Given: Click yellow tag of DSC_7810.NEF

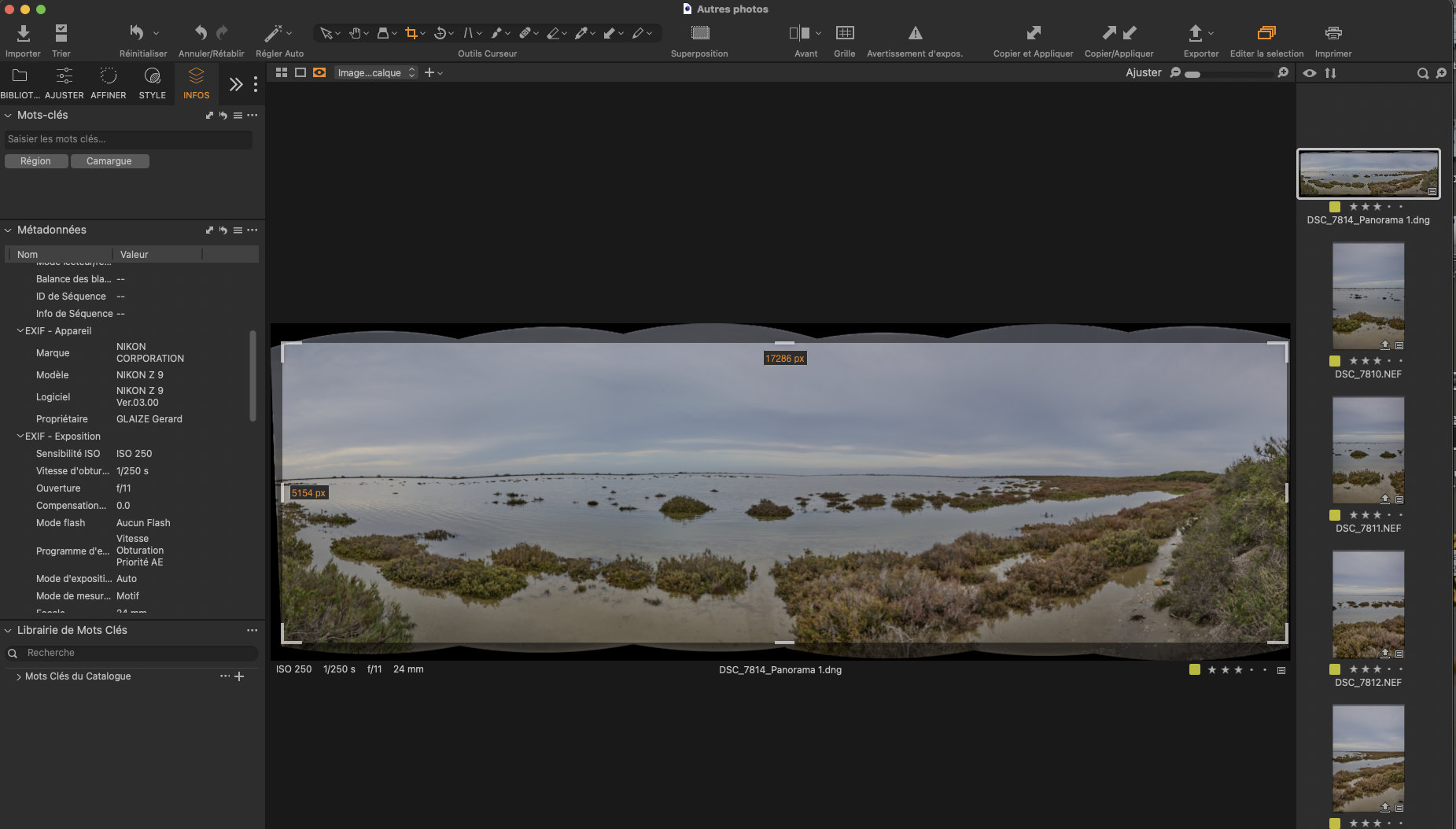Looking at the screenshot, I should tap(1334, 361).
